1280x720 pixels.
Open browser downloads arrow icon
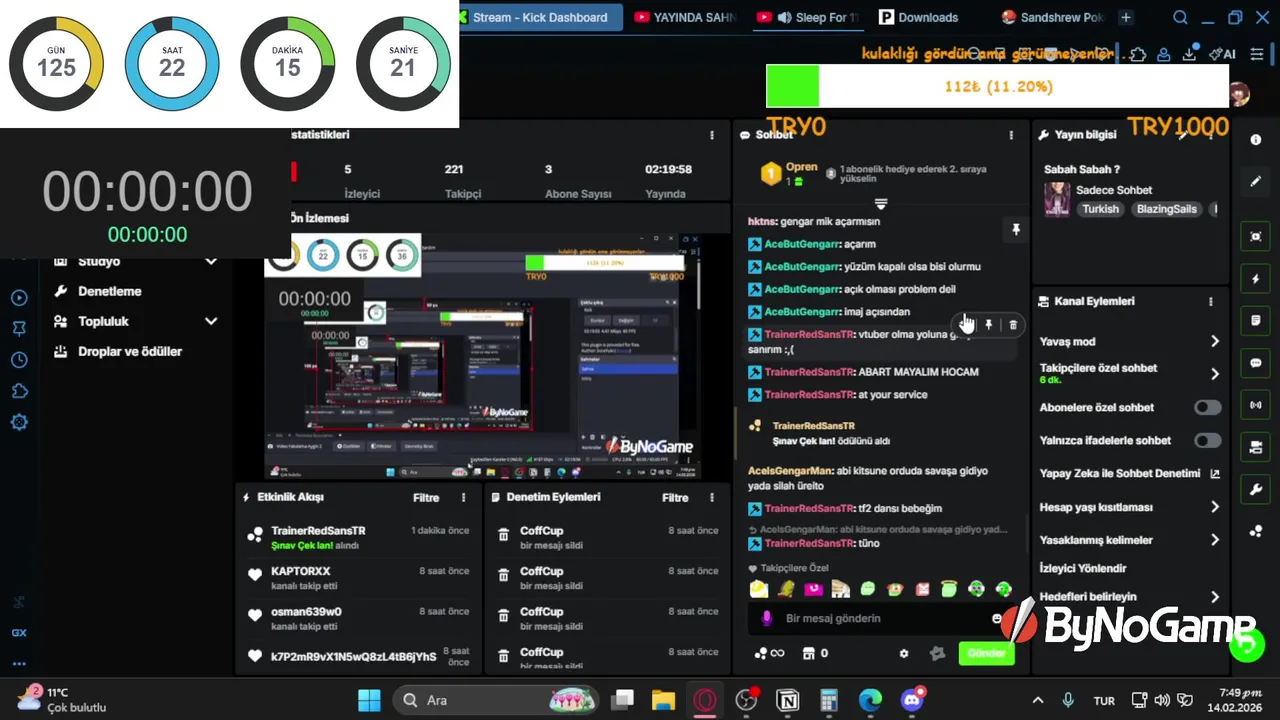click(x=1190, y=54)
